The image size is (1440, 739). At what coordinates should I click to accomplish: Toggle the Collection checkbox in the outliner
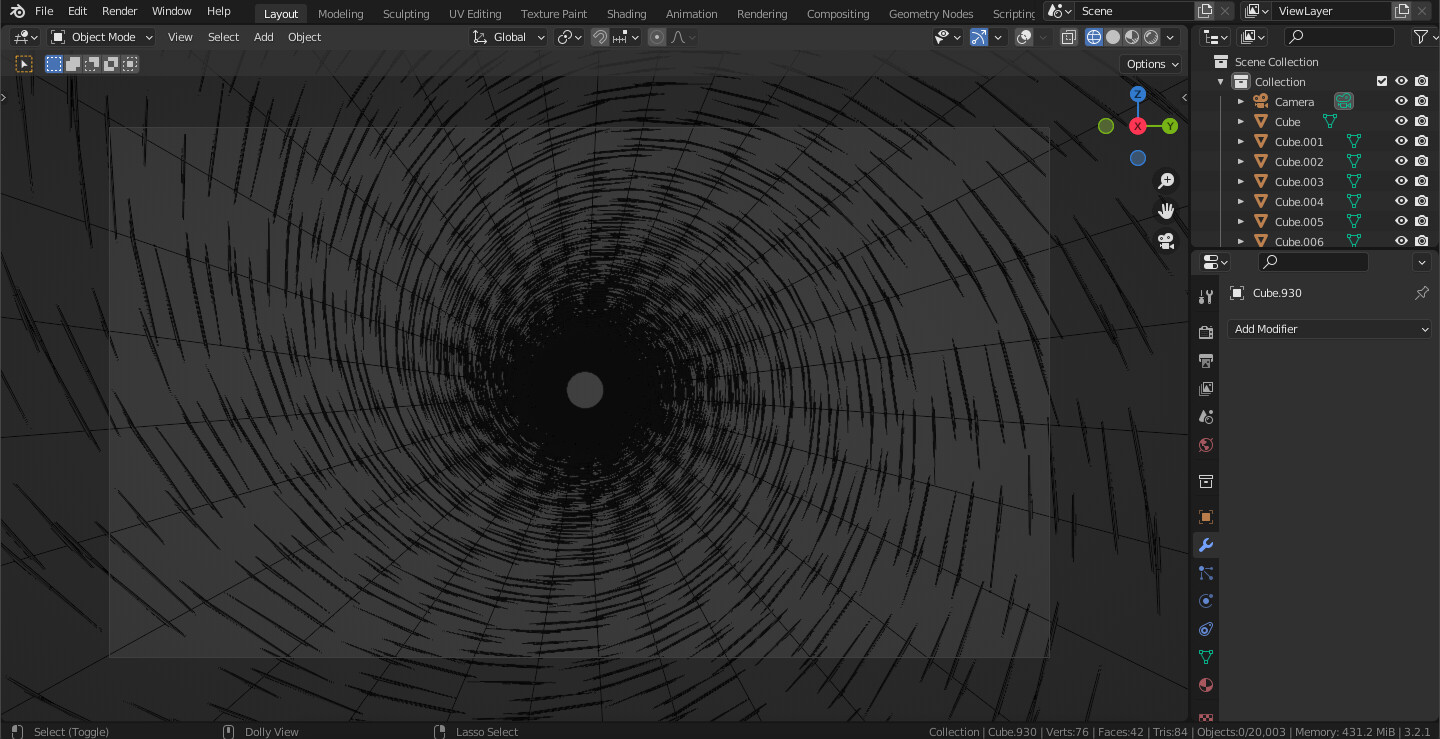pyautogui.click(x=1382, y=81)
